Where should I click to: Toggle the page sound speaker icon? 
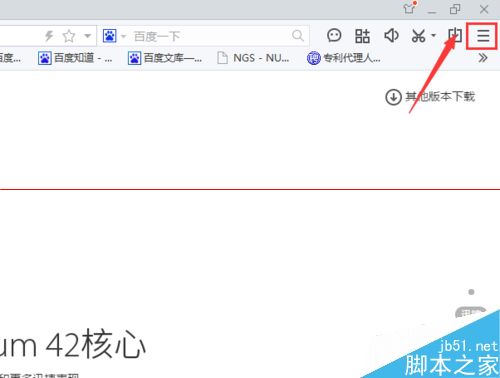[x=391, y=35]
